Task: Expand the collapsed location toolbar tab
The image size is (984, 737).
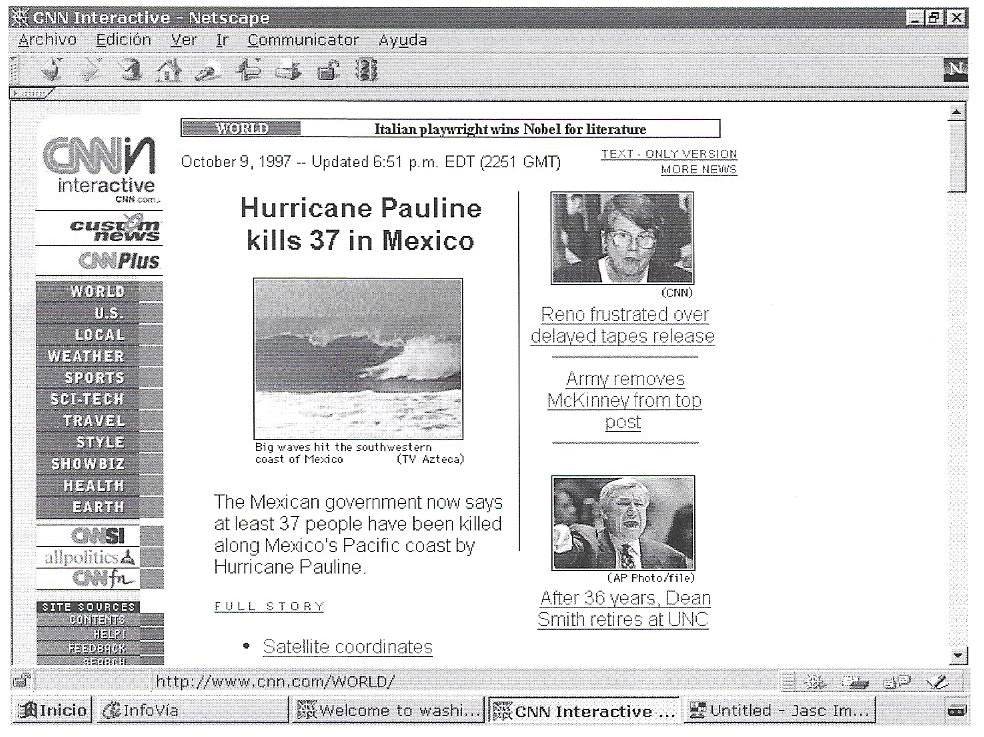Action: (x=31, y=93)
